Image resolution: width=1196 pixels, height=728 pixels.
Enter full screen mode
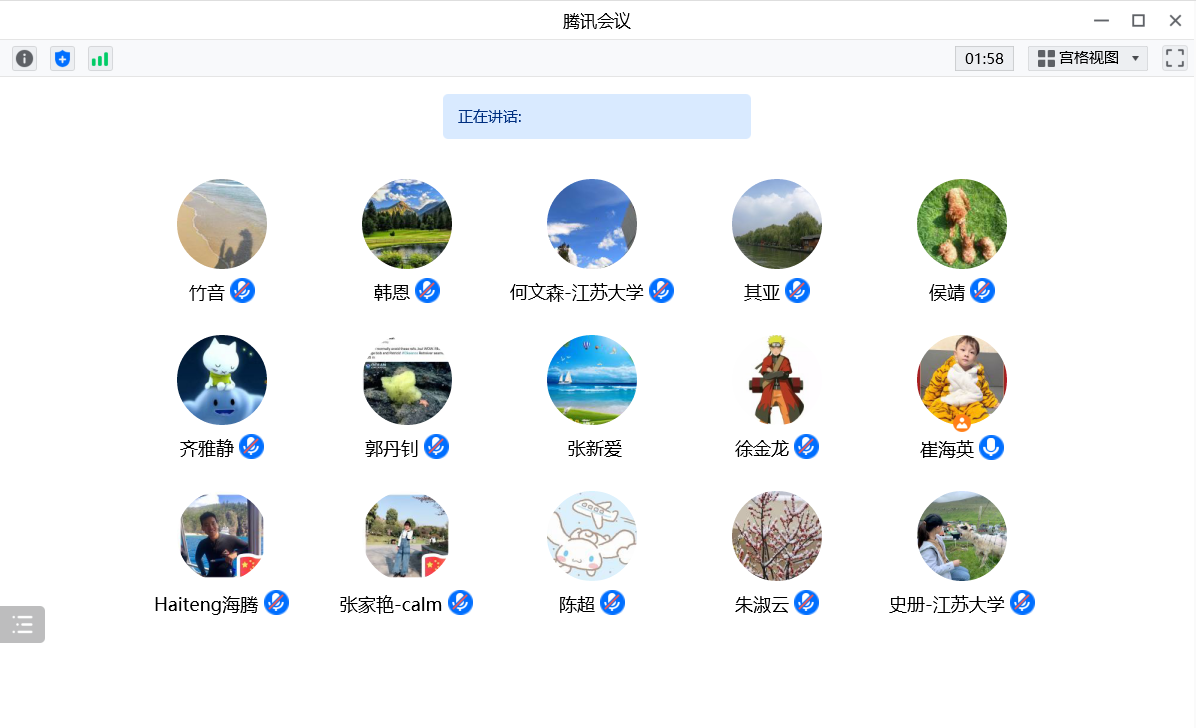point(1174,58)
